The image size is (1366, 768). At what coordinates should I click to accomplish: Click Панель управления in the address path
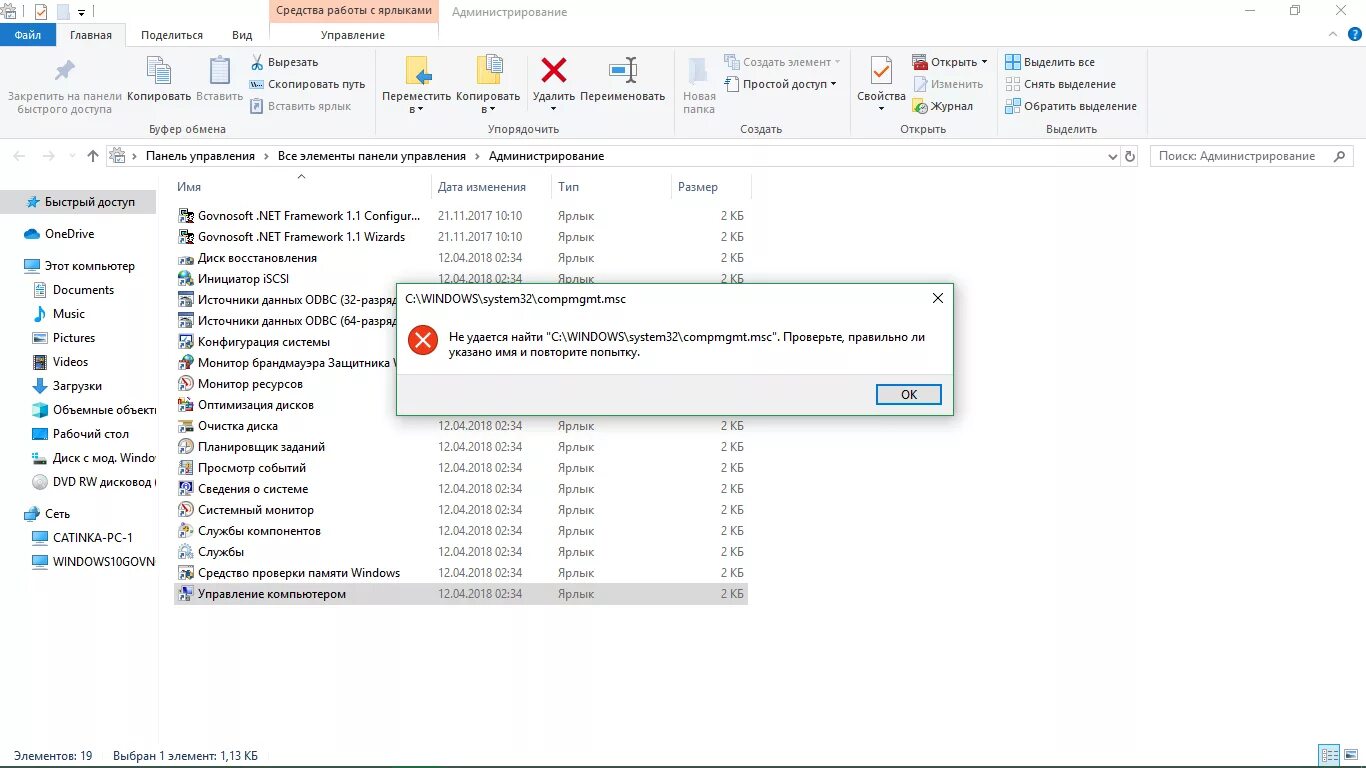[200, 156]
